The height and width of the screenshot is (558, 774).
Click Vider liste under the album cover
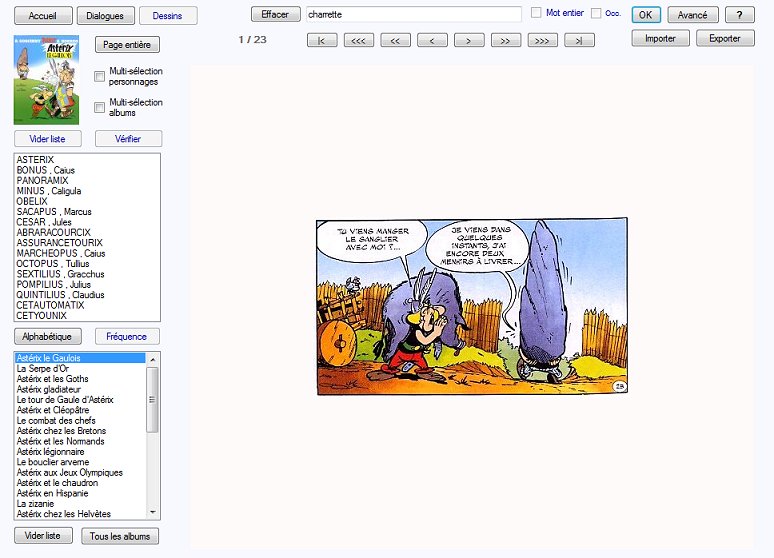pos(47,139)
